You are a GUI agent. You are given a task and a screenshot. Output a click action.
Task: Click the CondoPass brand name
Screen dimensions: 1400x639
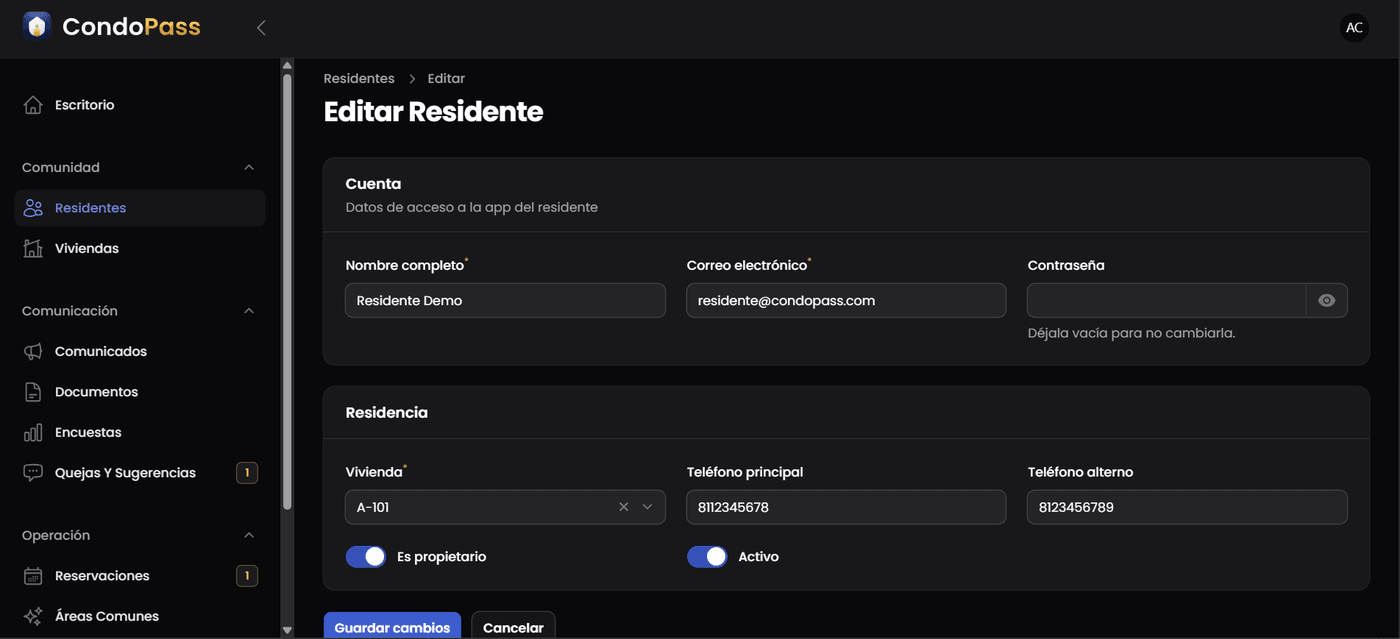(x=131, y=27)
